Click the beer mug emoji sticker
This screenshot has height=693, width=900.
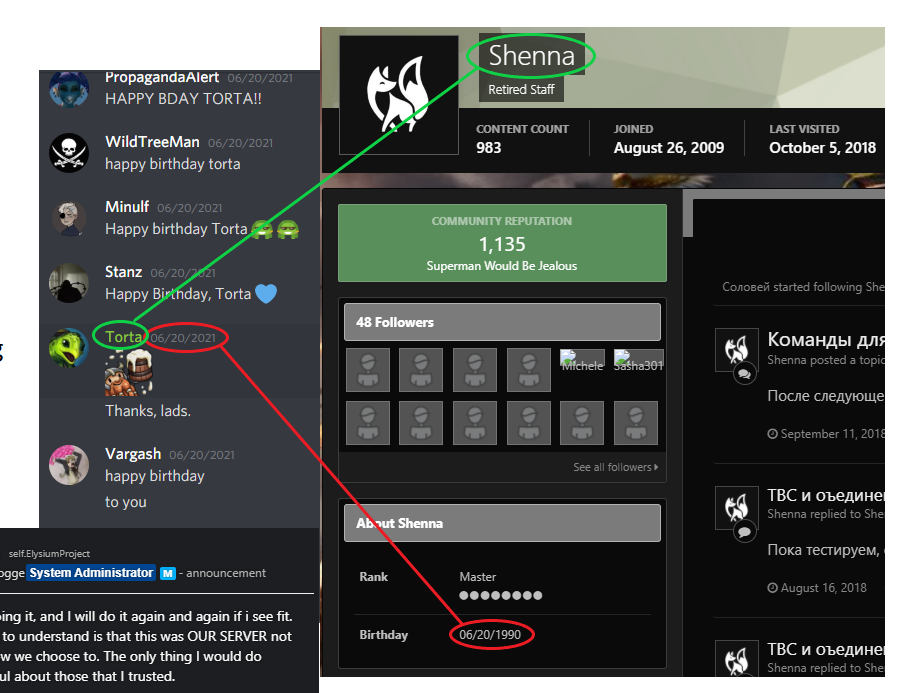(129, 373)
